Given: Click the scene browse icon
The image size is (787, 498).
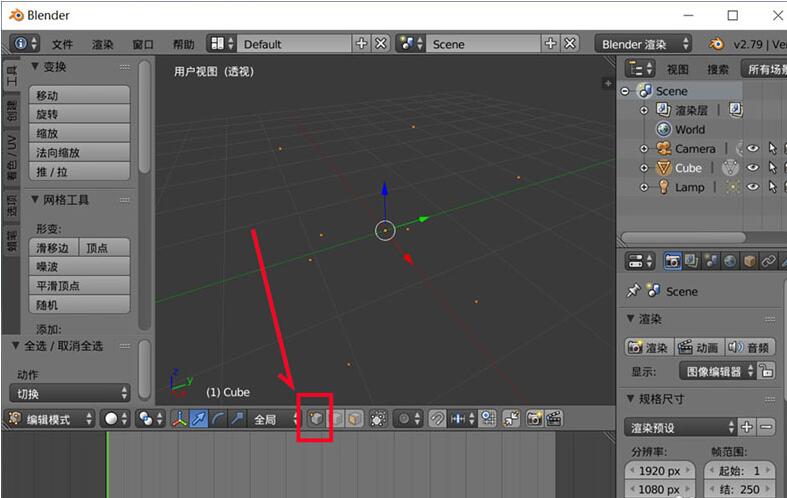Looking at the screenshot, I should pyautogui.click(x=411, y=44).
